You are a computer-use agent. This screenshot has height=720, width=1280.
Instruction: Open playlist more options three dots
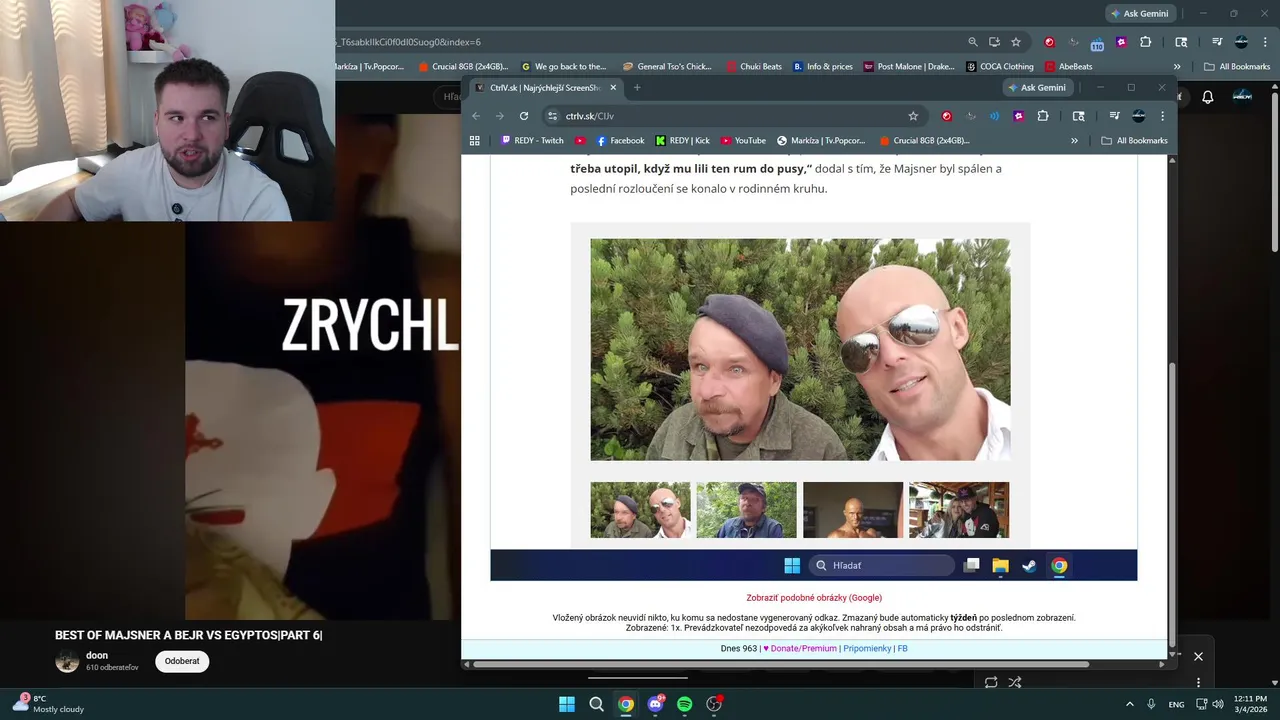tap(1198, 683)
